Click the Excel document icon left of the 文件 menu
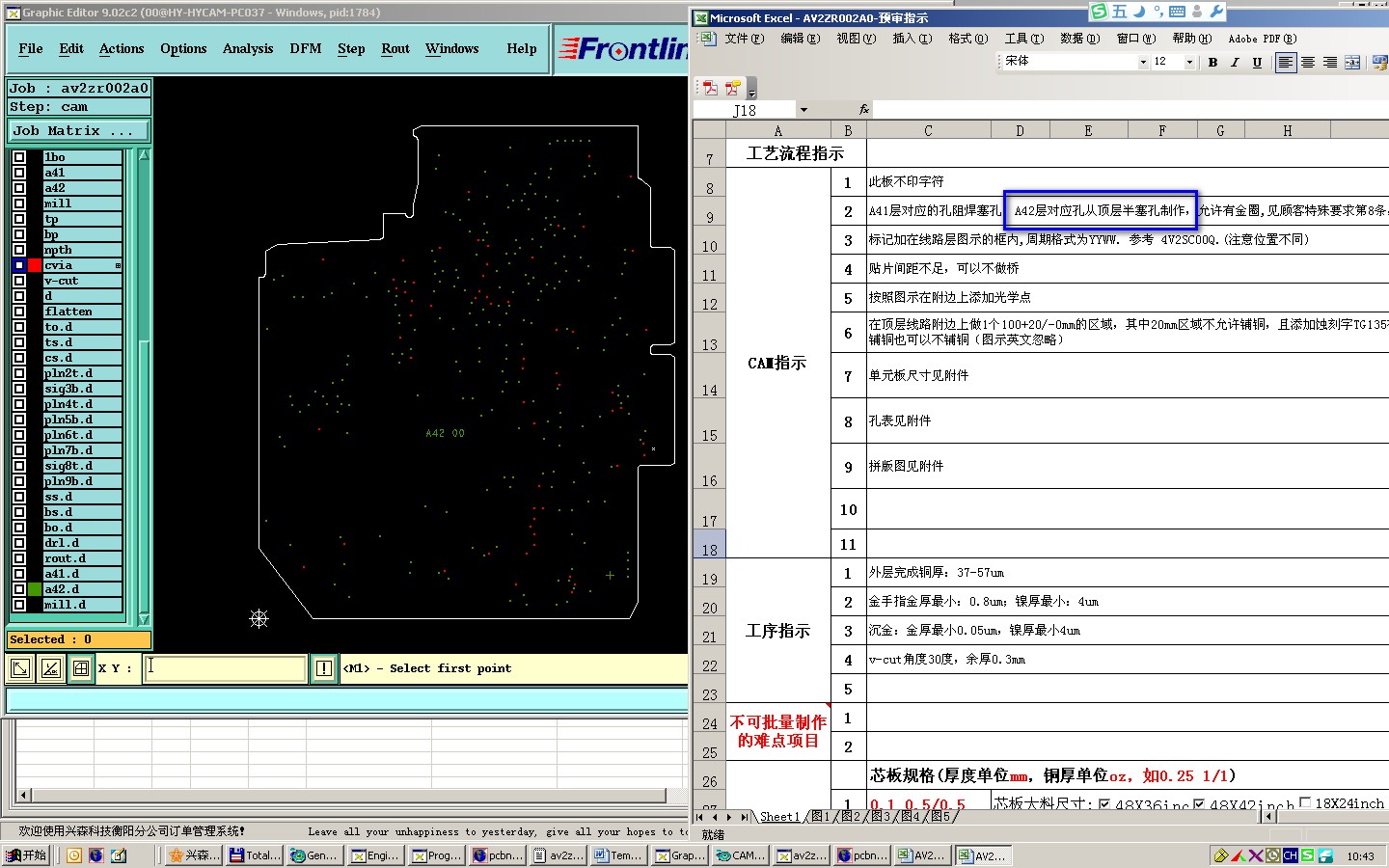1389x868 pixels. [x=707, y=39]
